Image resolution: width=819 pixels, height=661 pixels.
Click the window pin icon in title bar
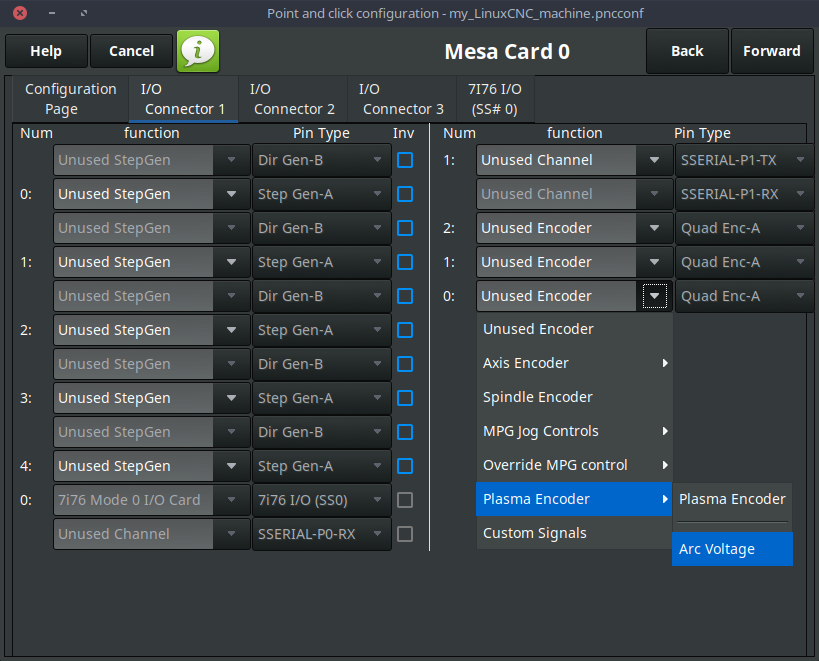click(83, 13)
